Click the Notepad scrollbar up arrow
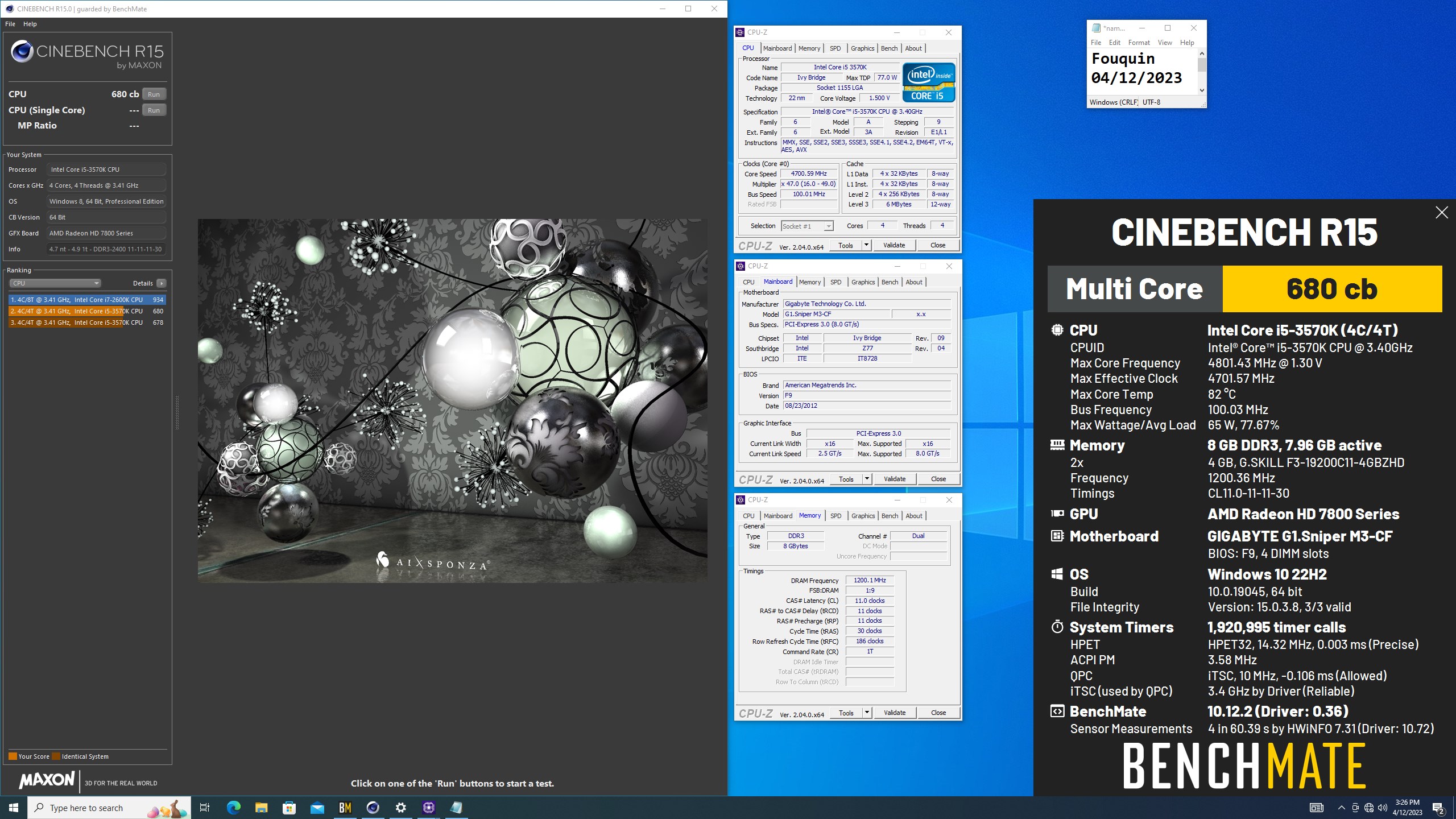1456x819 pixels. pos(1201,53)
